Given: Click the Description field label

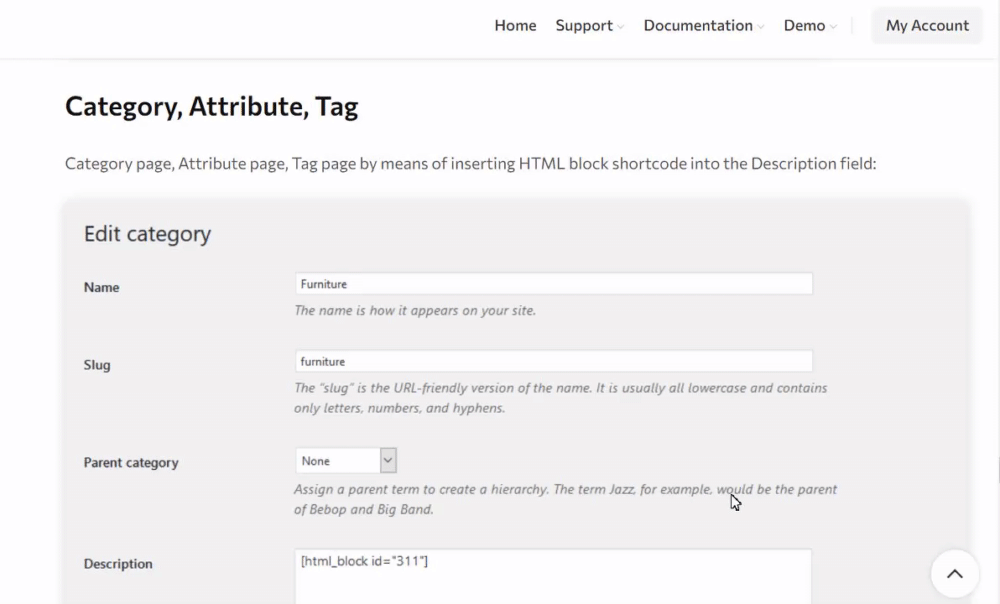Looking at the screenshot, I should [x=118, y=564].
